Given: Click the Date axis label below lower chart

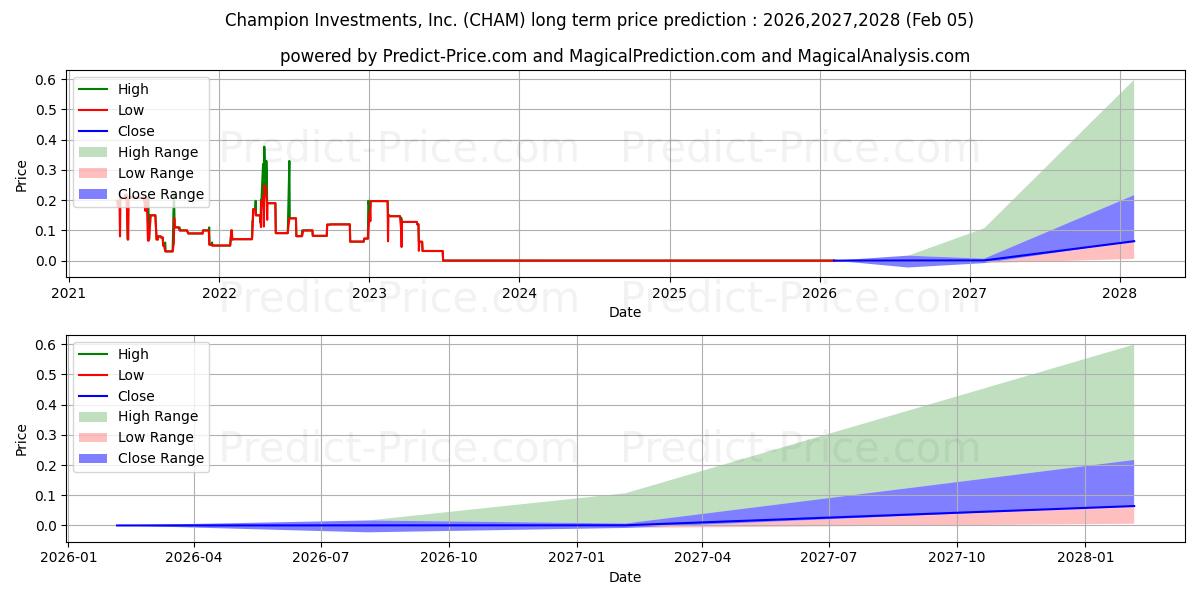Looking at the screenshot, I should [x=625, y=577].
